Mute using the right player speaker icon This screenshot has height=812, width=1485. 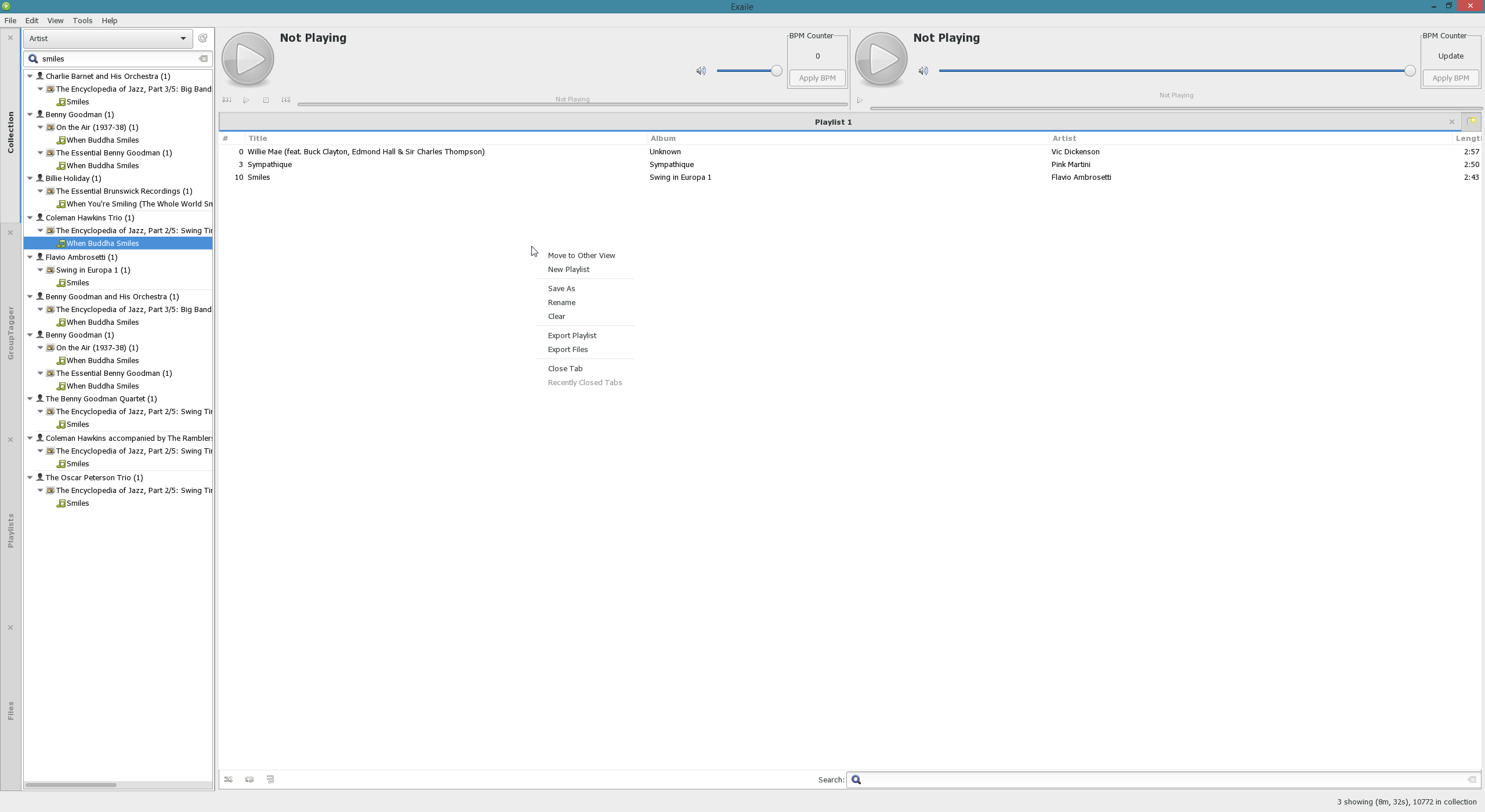point(923,71)
